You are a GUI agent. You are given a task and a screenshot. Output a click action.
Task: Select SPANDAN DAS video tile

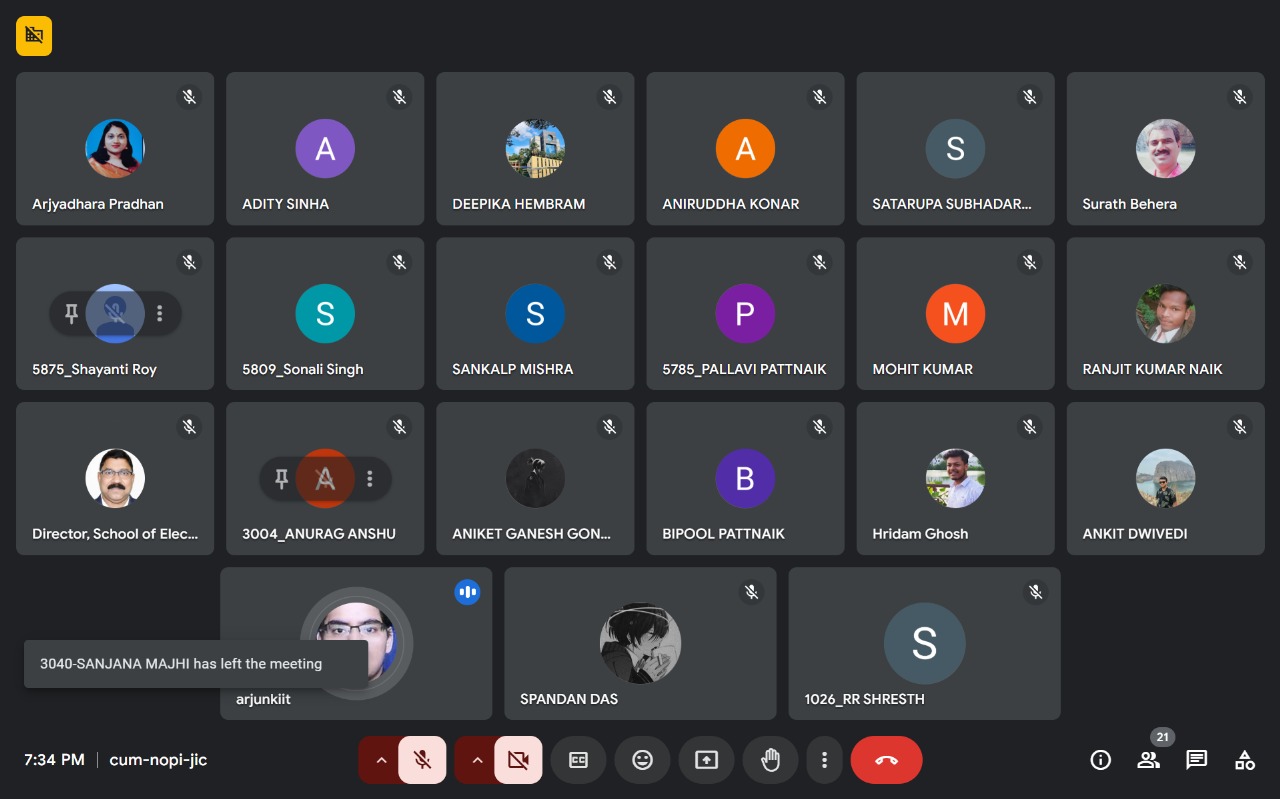click(x=640, y=643)
